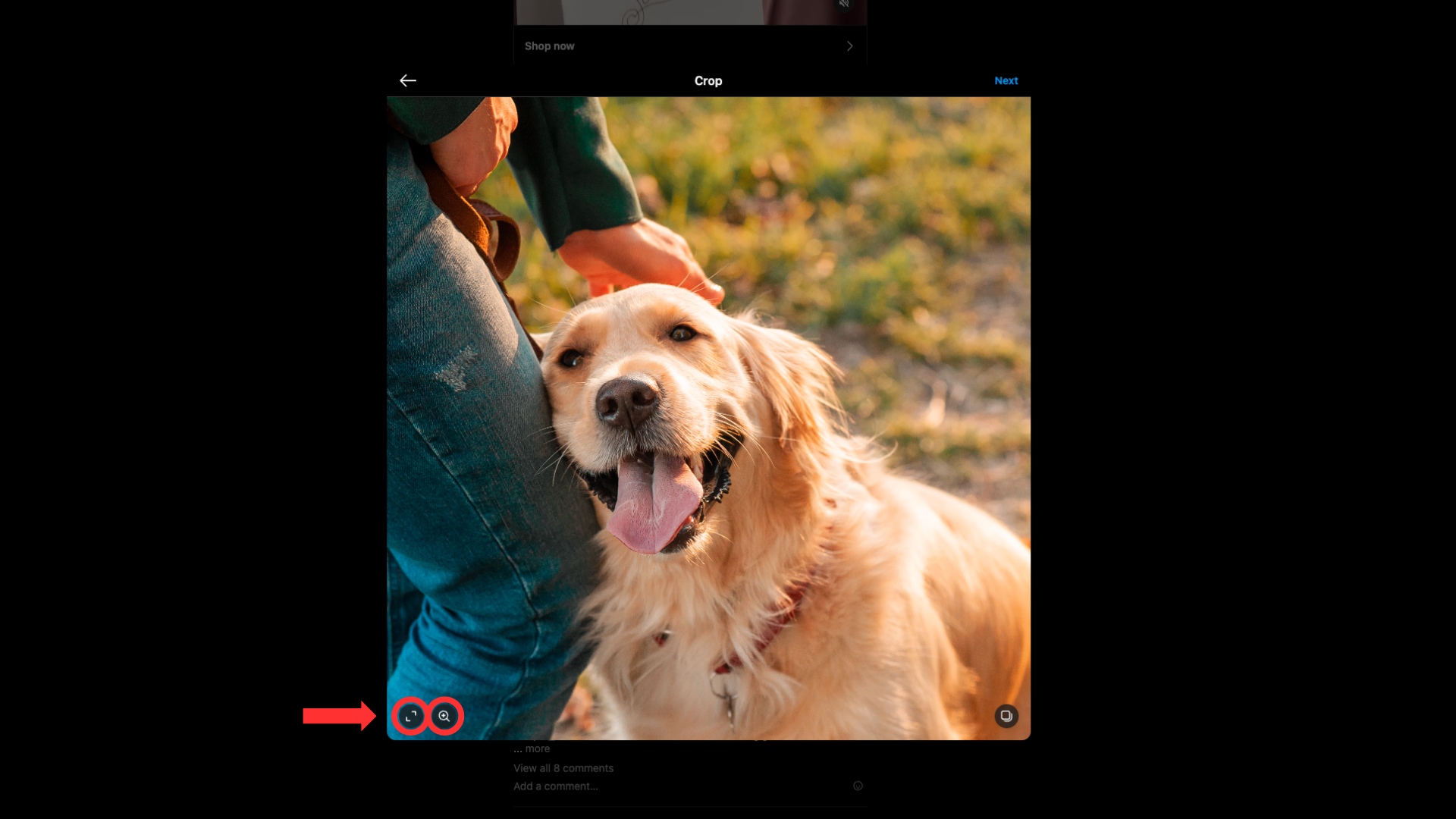Open the crop aspect ratio options

coord(411,716)
